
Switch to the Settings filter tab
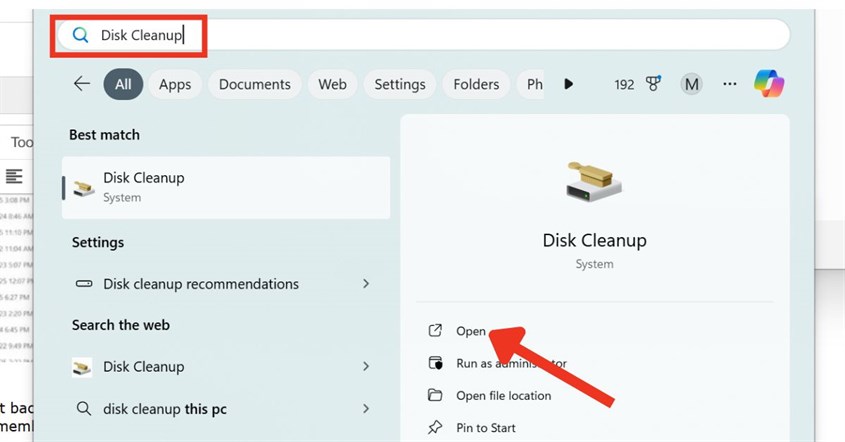tap(399, 84)
